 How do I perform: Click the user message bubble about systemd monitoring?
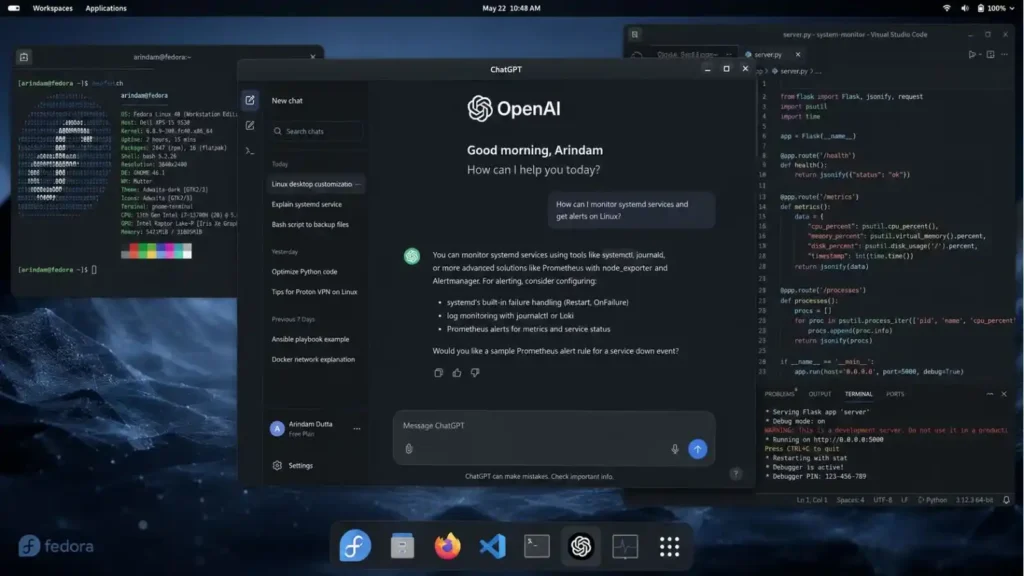click(x=631, y=210)
